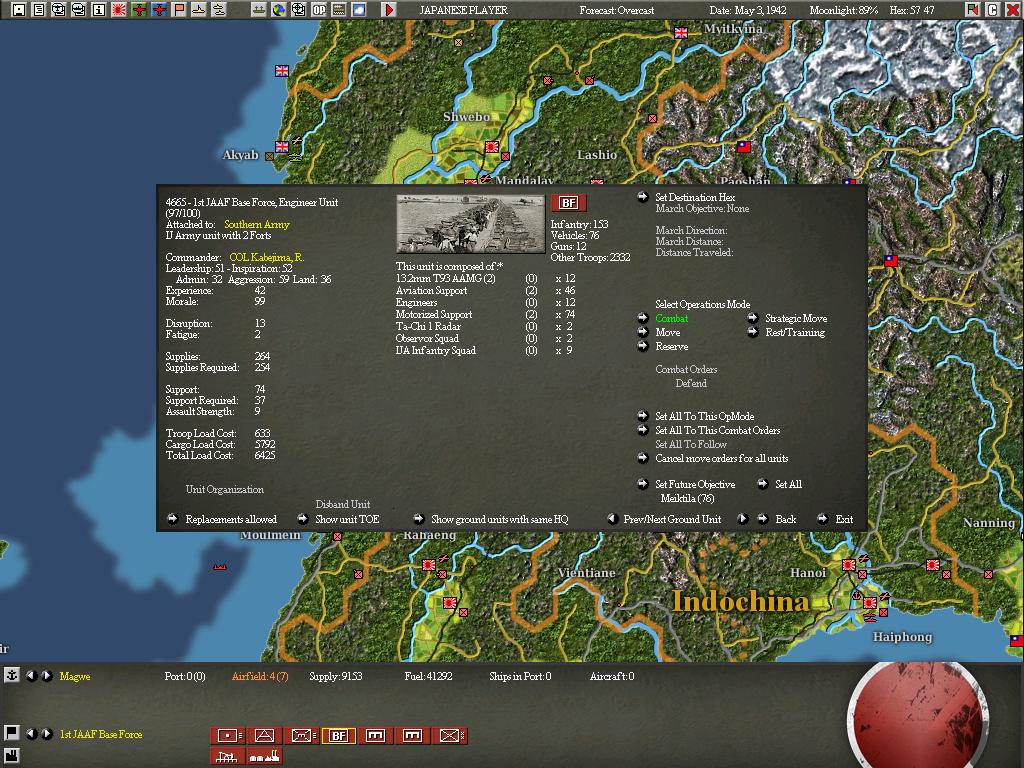Click Set All To This Combat Orders
This screenshot has width=1024, height=768.
(717, 430)
